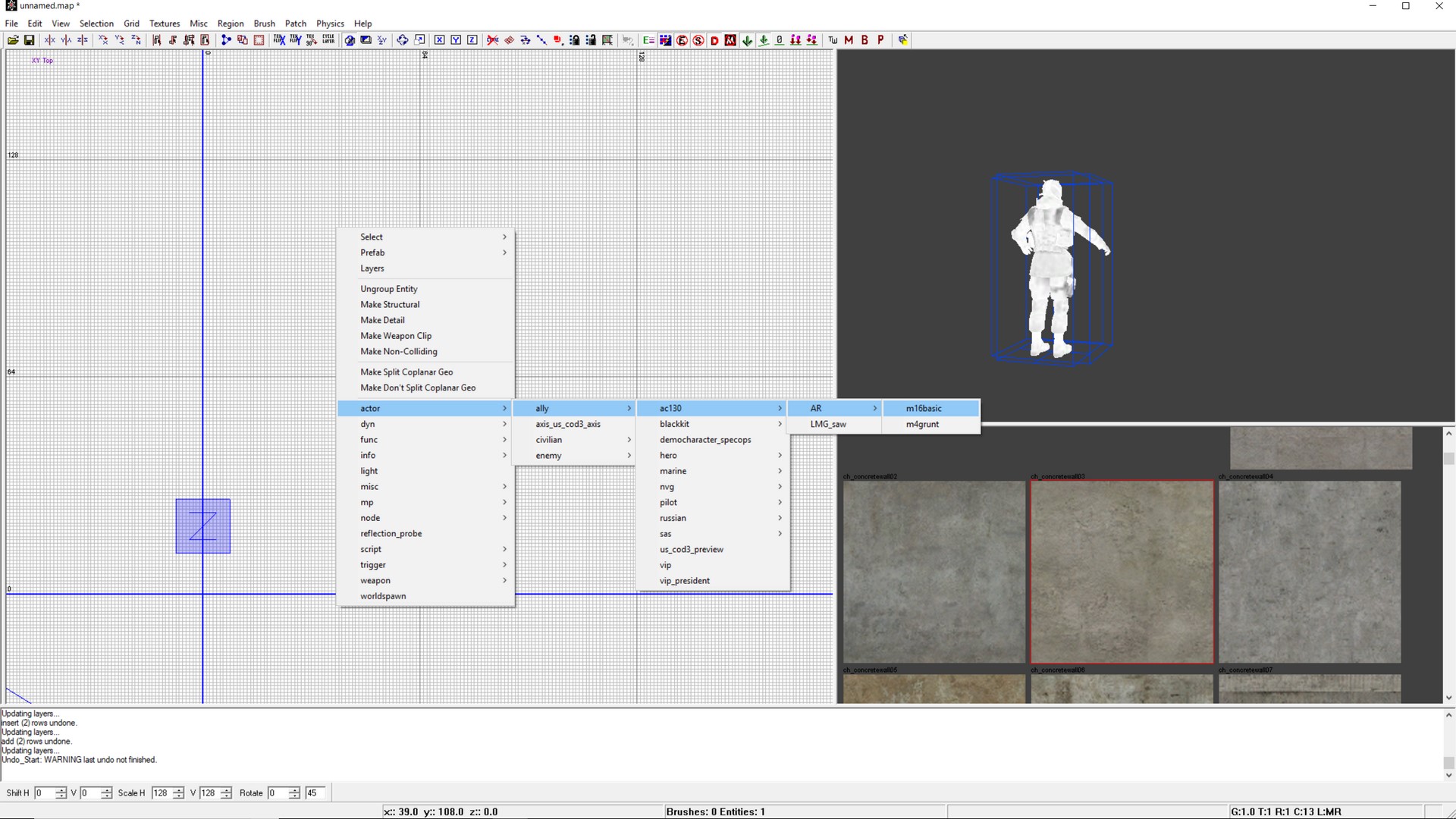Viewport: 1456px width, 819px height.
Task: Select the ch_concretewall02 texture swatch
Action: click(934, 572)
